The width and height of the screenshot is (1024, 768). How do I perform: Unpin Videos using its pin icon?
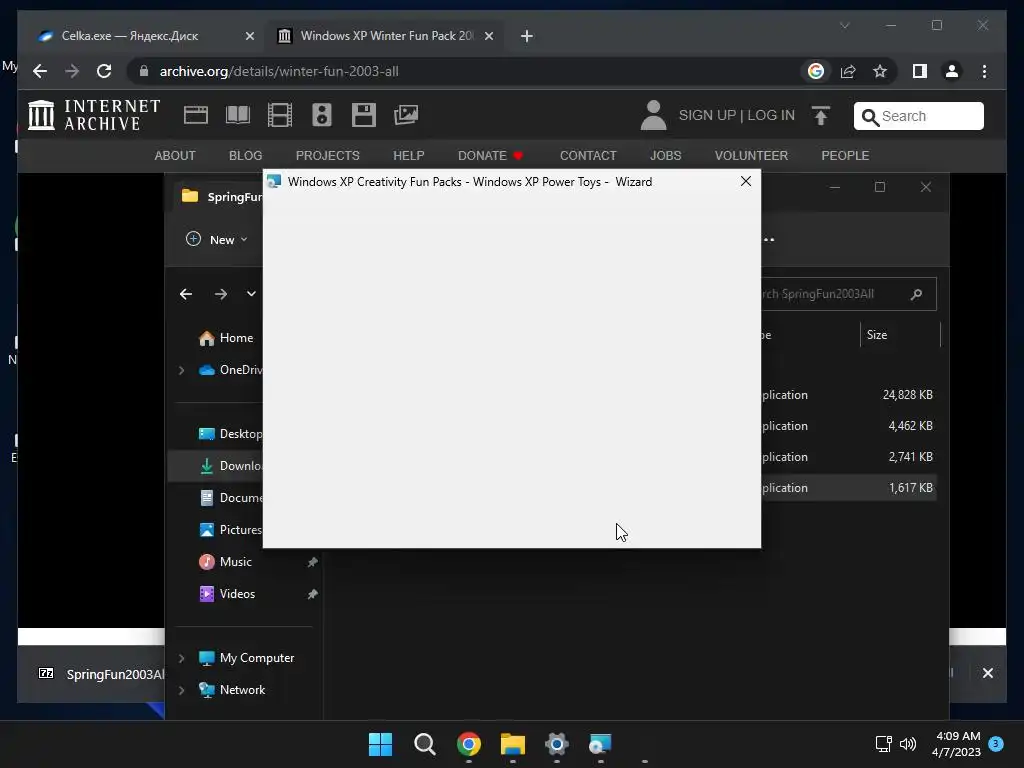[x=312, y=594]
